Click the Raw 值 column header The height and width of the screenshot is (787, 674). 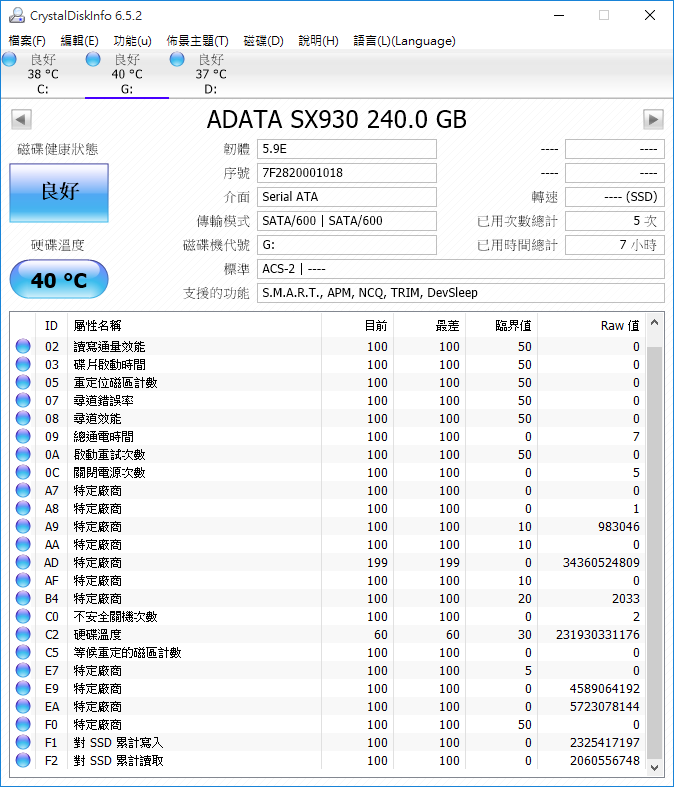[x=591, y=326]
